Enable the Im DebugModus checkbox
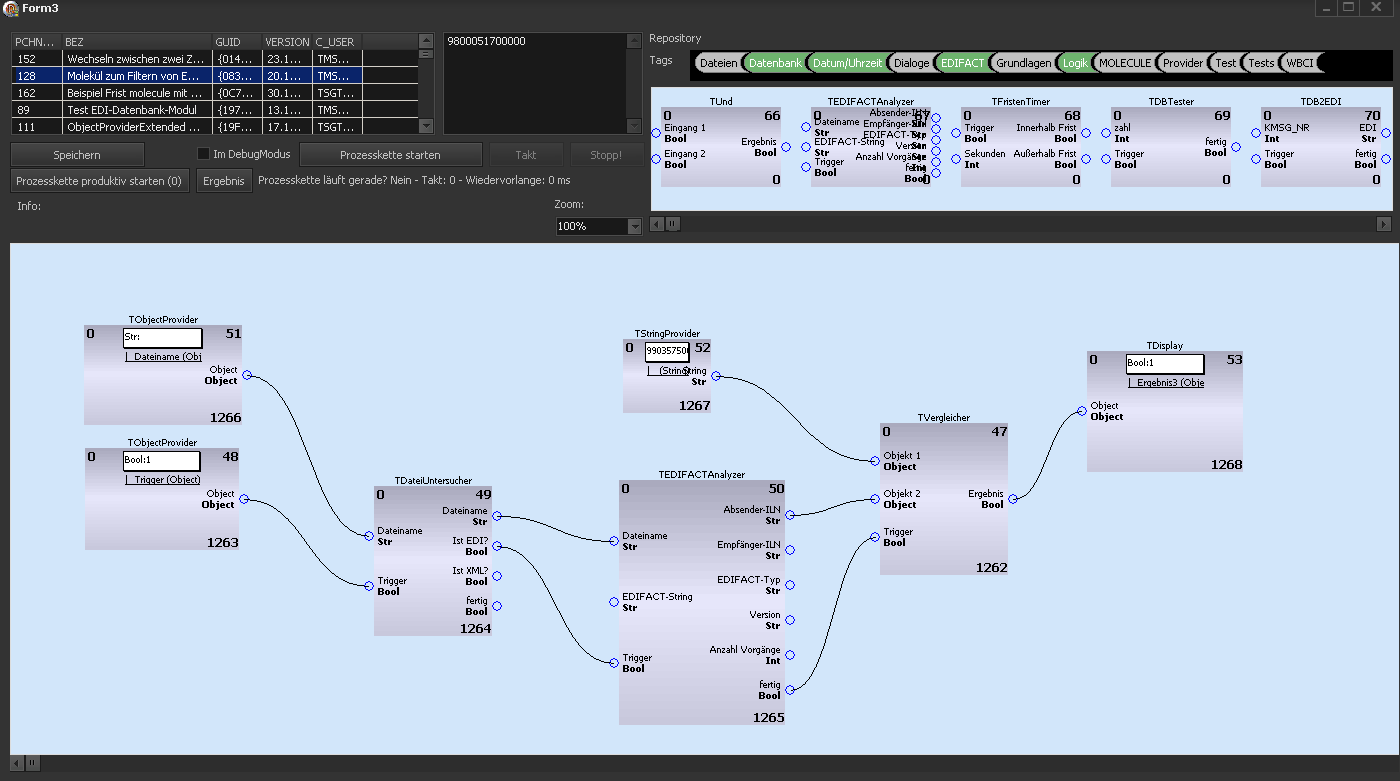 pos(204,154)
